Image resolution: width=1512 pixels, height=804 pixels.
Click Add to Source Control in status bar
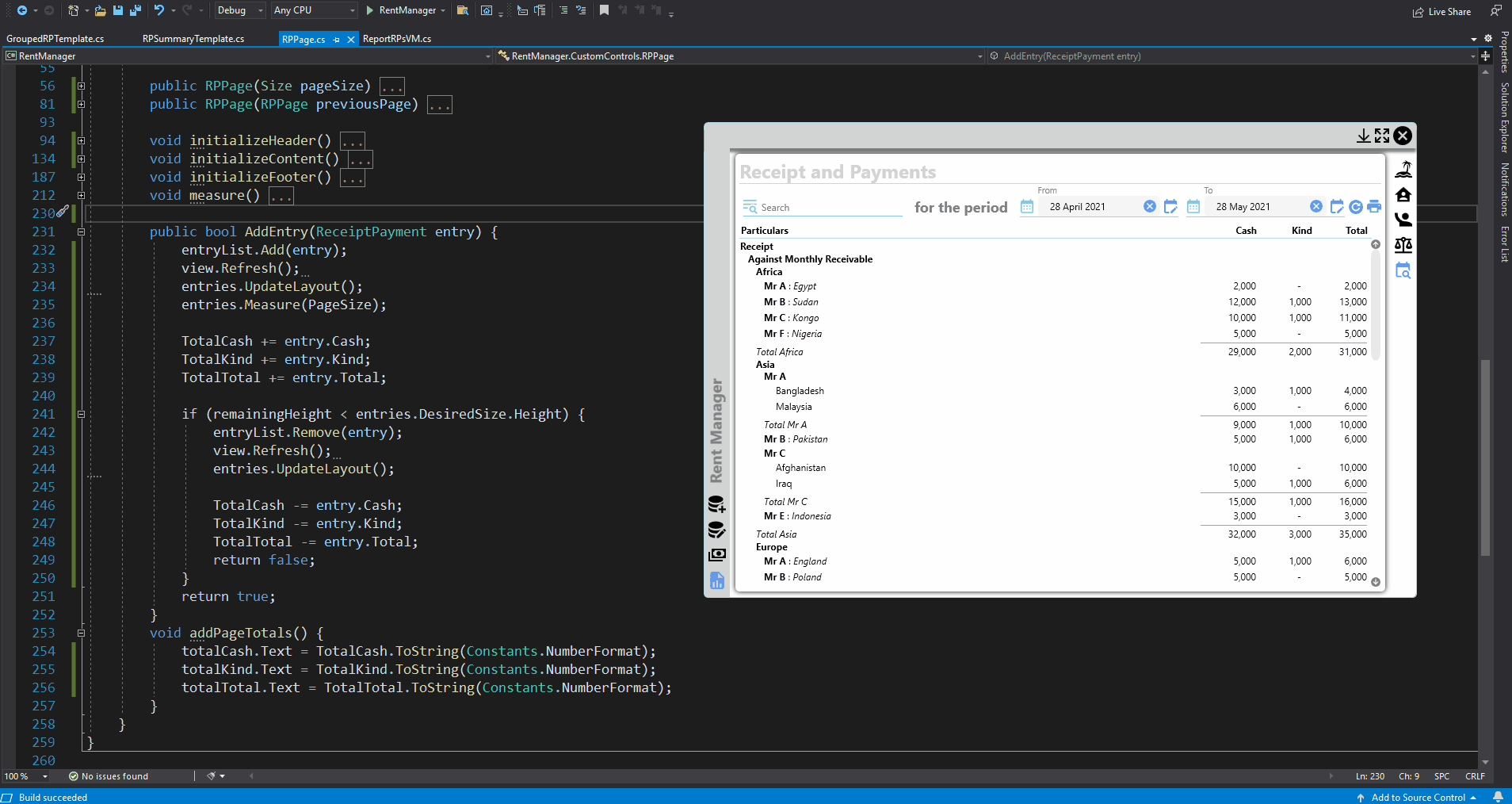tap(1417, 797)
